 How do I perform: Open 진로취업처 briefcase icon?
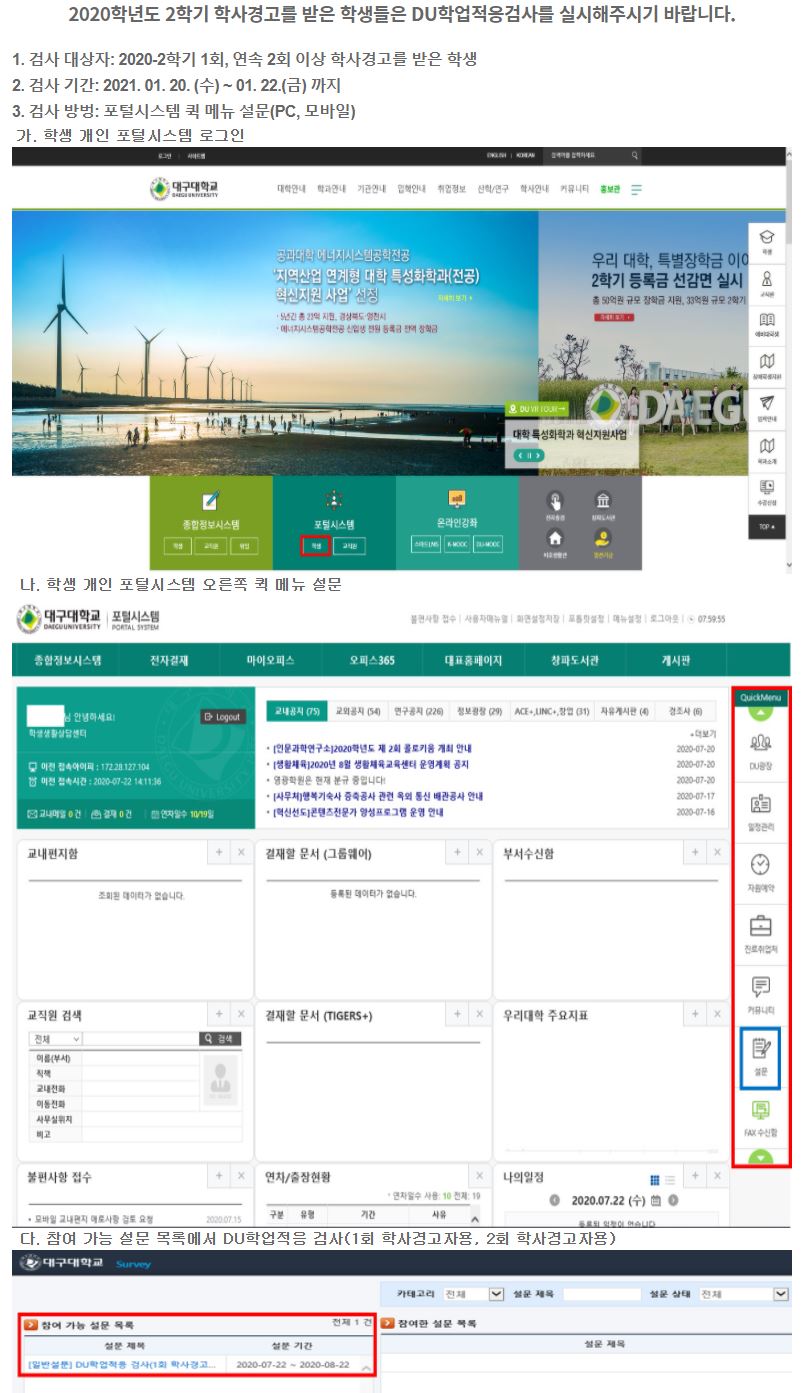point(761,932)
